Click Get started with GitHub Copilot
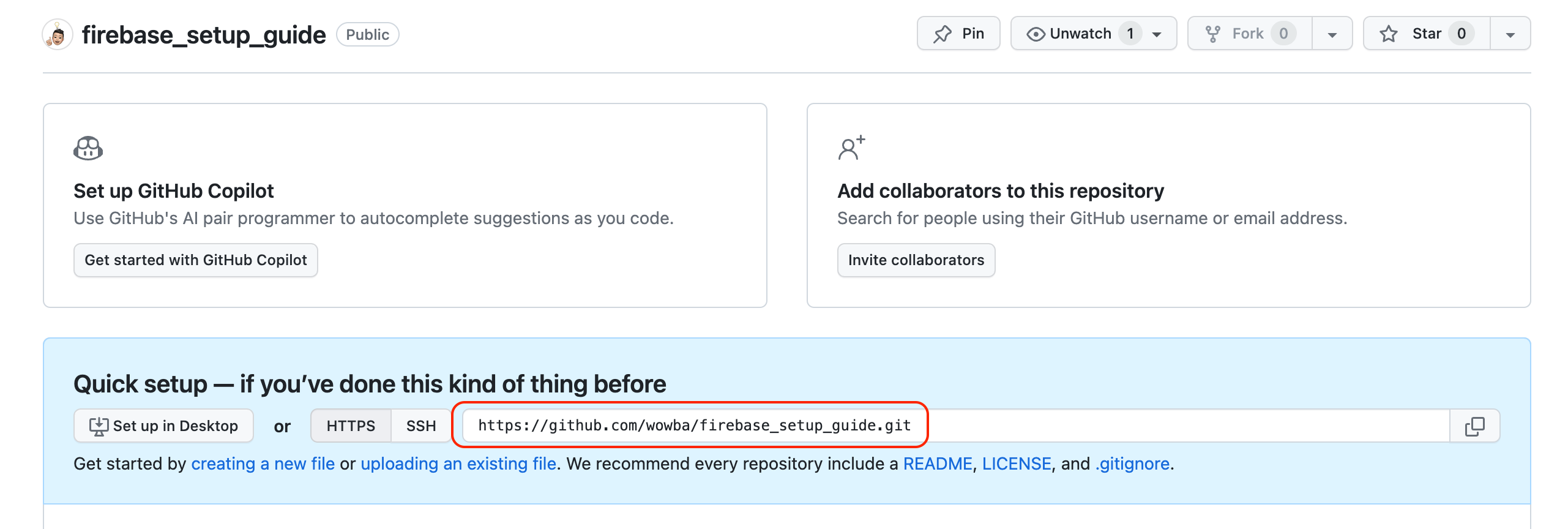This screenshot has width=1568, height=529. pyautogui.click(x=195, y=260)
